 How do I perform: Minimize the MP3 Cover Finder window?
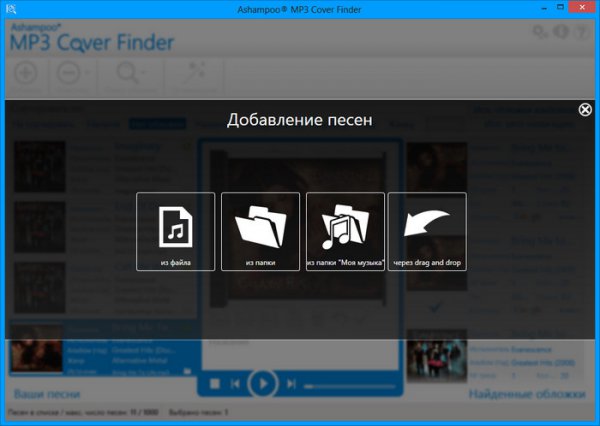coord(543,8)
